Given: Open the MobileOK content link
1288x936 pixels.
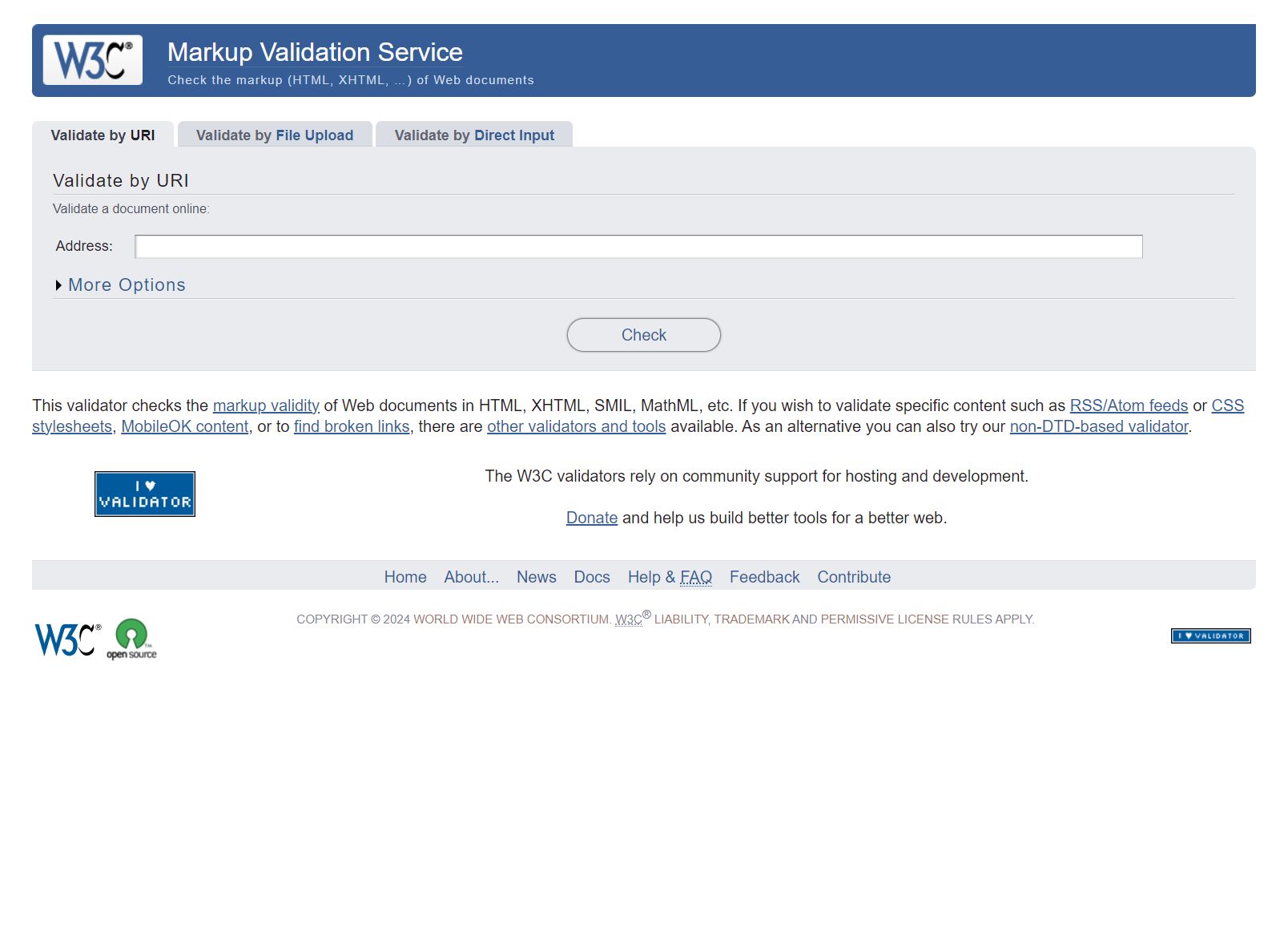Looking at the screenshot, I should (x=185, y=426).
